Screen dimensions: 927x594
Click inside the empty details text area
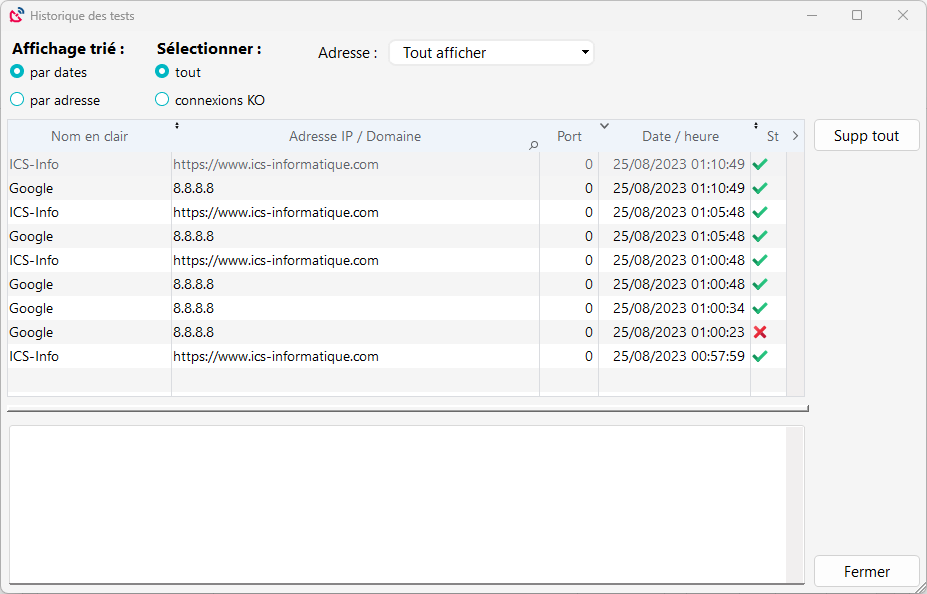[397, 504]
